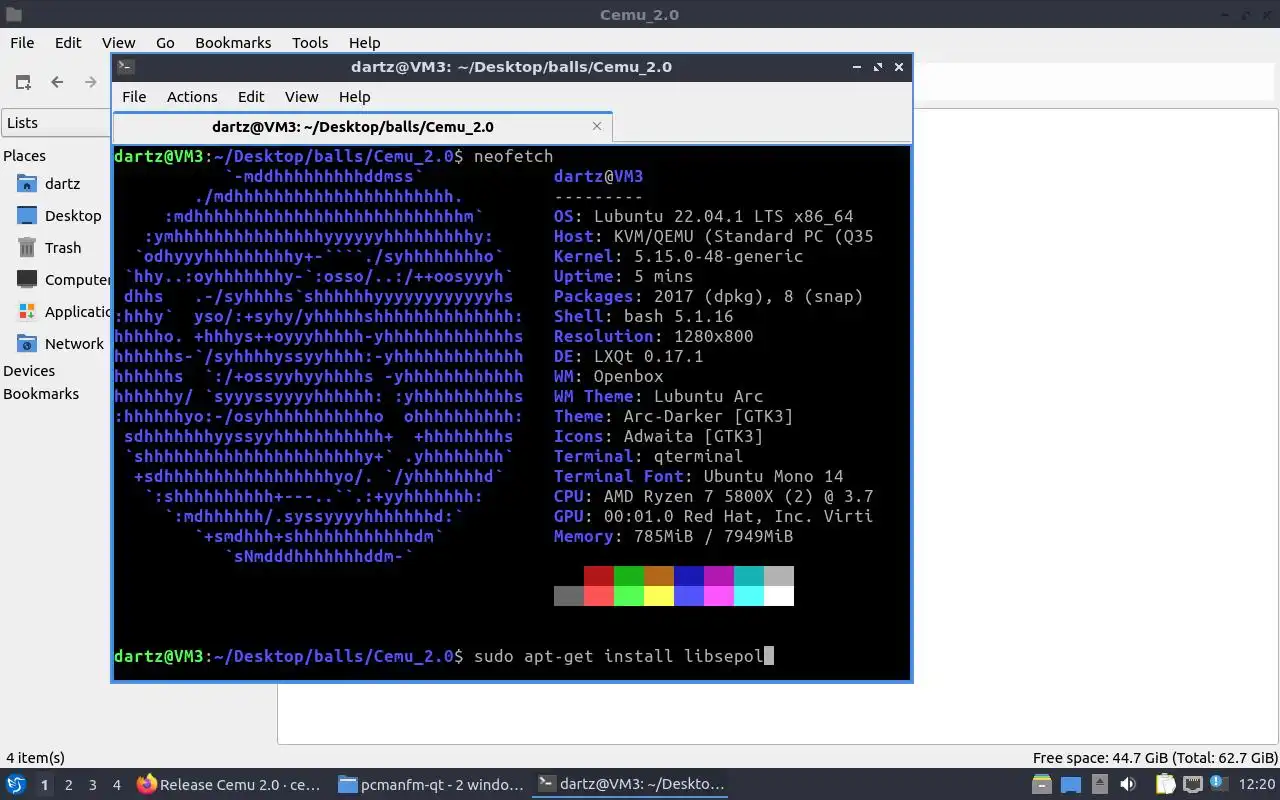Click the OS: Lubuntu 22.04.1 line
The height and width of the screenshot is (800, 1280).
[704, 216]
